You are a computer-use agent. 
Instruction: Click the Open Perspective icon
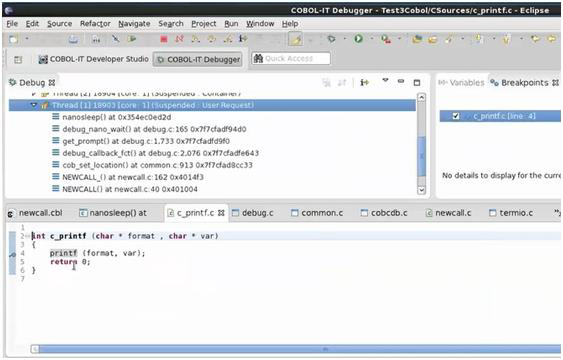coord(18,60)
